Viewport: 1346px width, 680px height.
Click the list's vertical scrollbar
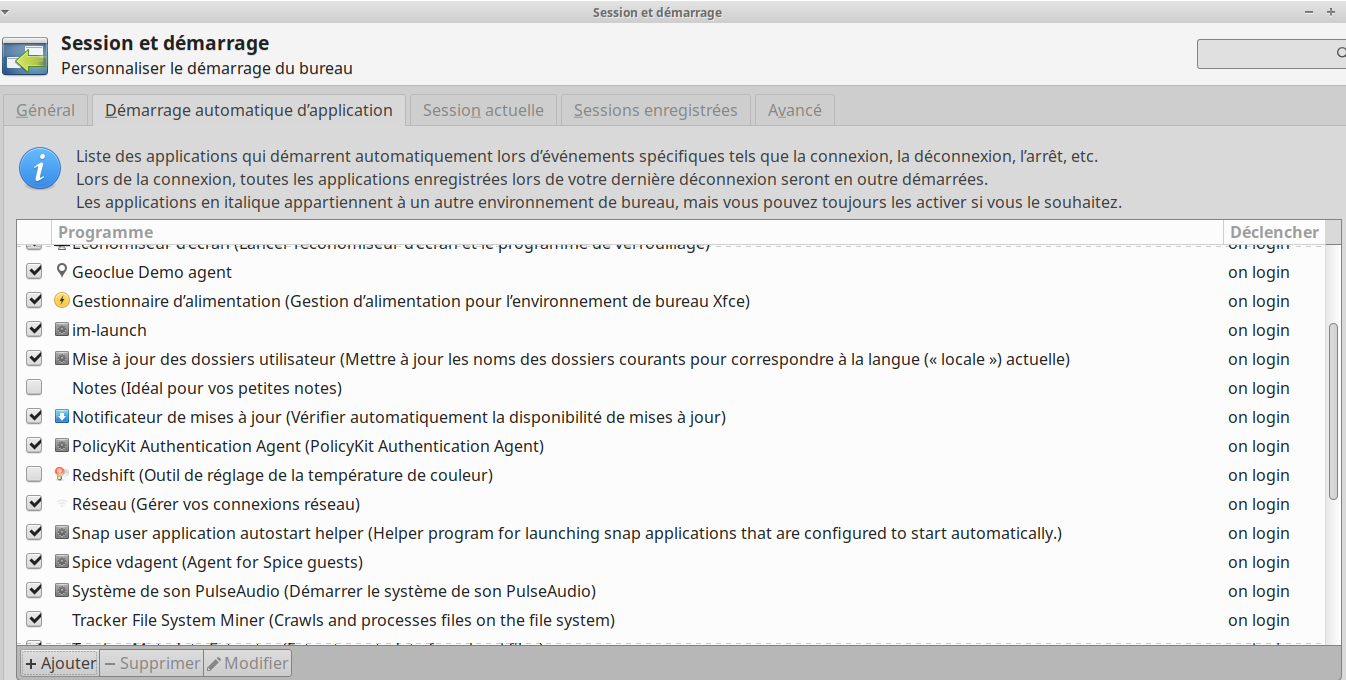click(x=1333, y=411)
